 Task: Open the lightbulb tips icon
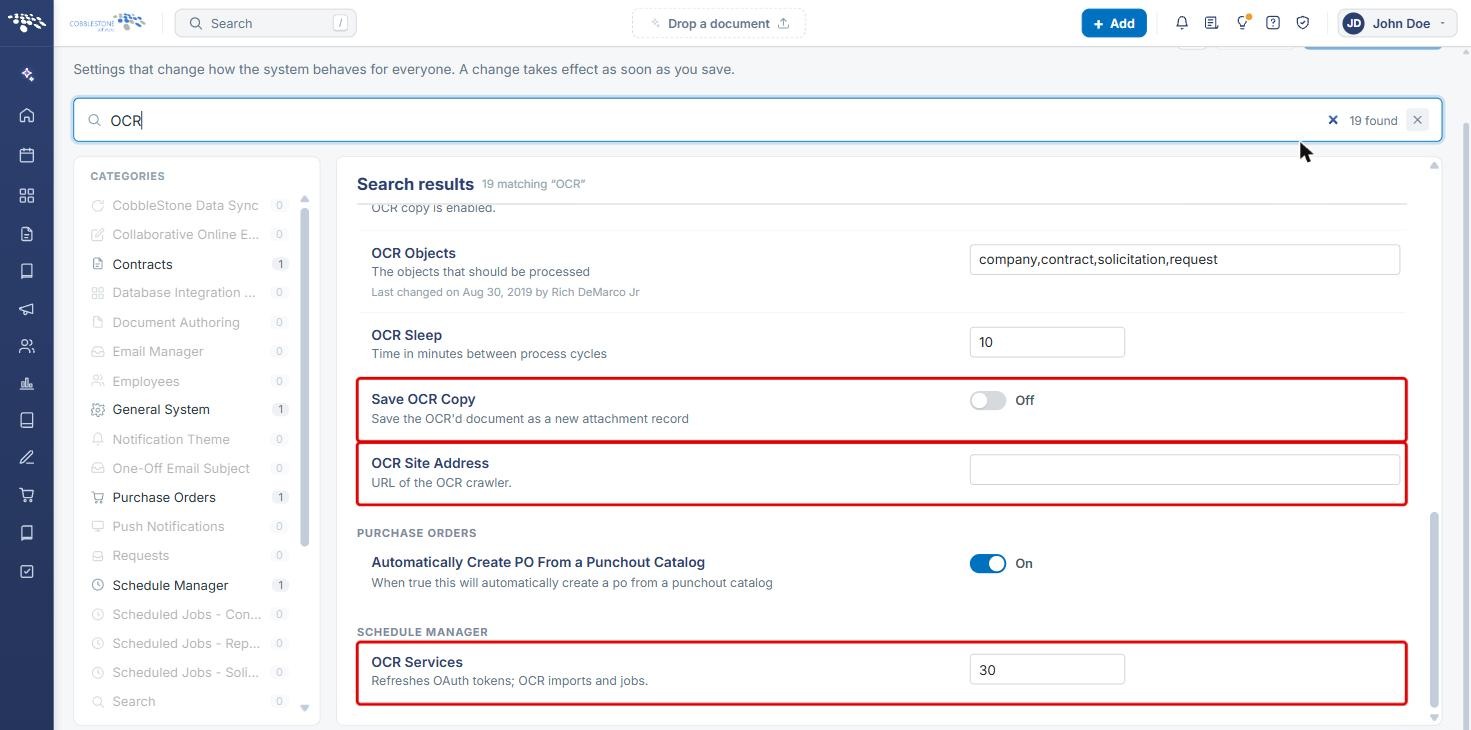(x=1242, y=23)
